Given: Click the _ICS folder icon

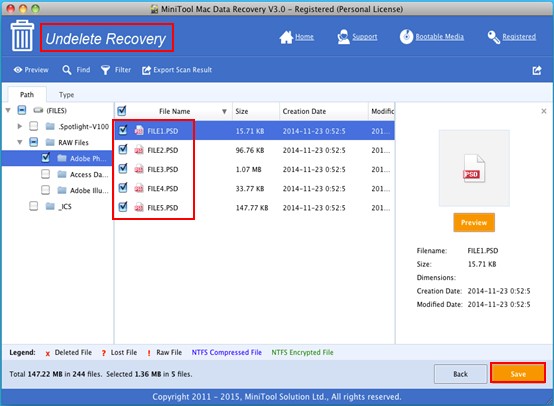Looking at the screenshot, I should point(50,206).
